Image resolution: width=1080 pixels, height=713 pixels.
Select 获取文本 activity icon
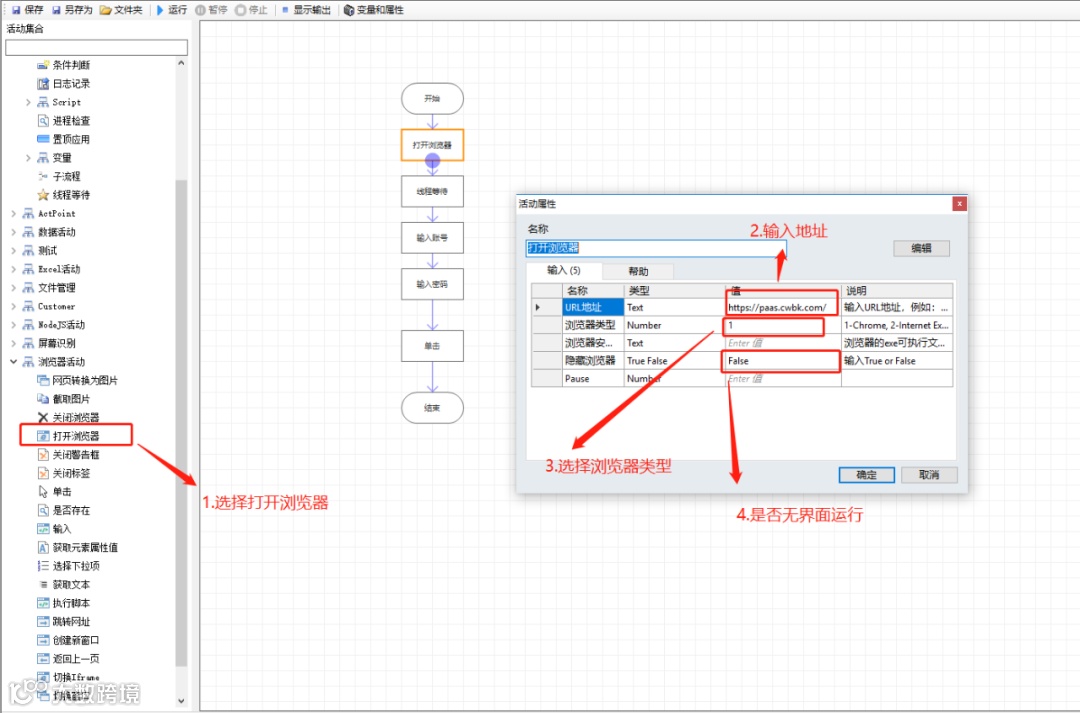43,585
